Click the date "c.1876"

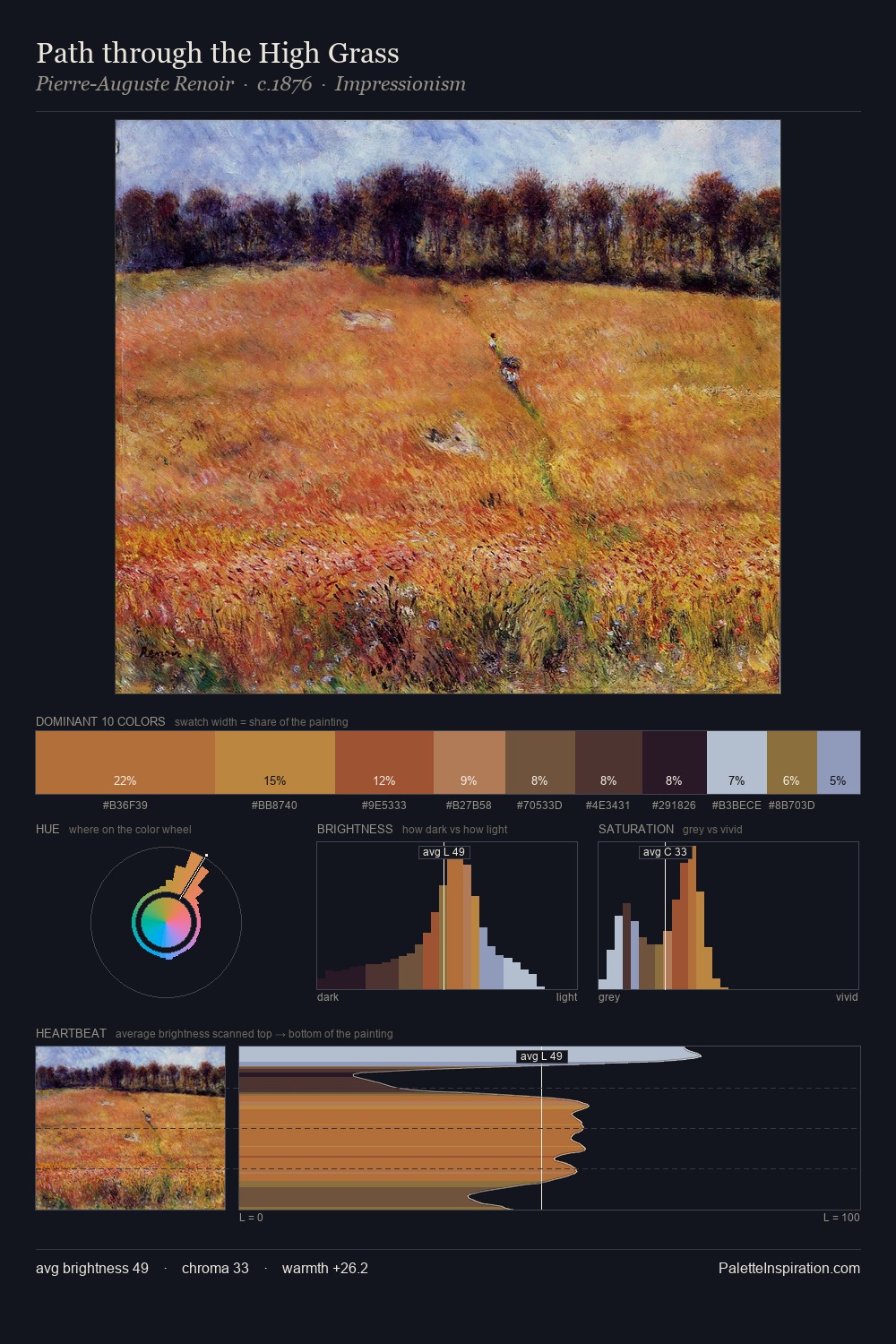(284, 84)
